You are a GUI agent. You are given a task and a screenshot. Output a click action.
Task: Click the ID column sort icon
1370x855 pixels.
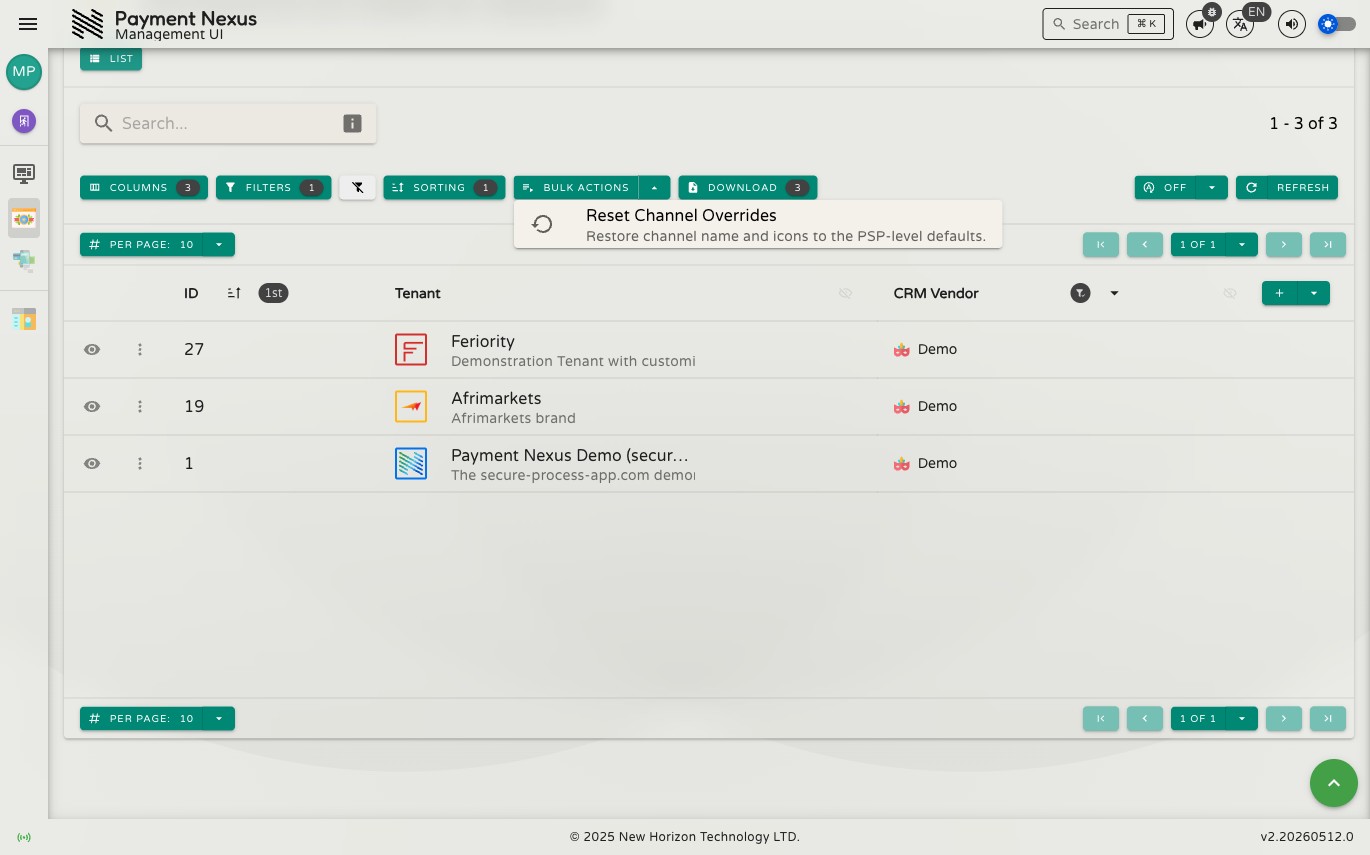234,293
